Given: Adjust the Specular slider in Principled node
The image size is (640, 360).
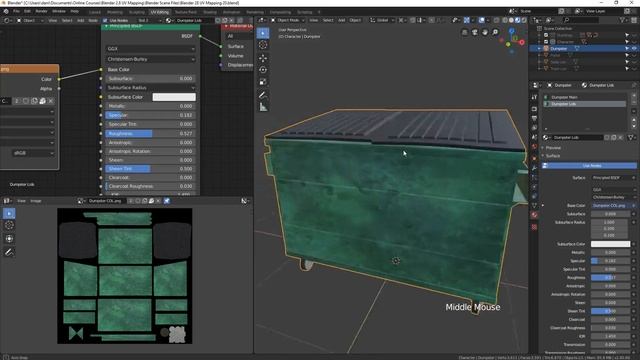Looking at the screenshot, I should pos(151,115).
